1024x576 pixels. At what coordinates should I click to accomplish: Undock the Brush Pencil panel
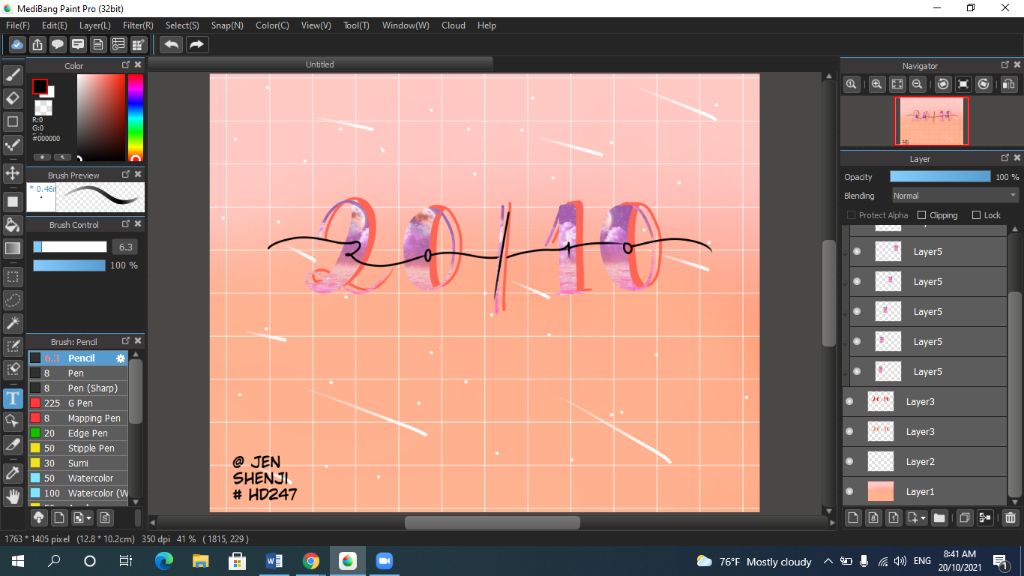pyautogui.click(x=125, y=341)
